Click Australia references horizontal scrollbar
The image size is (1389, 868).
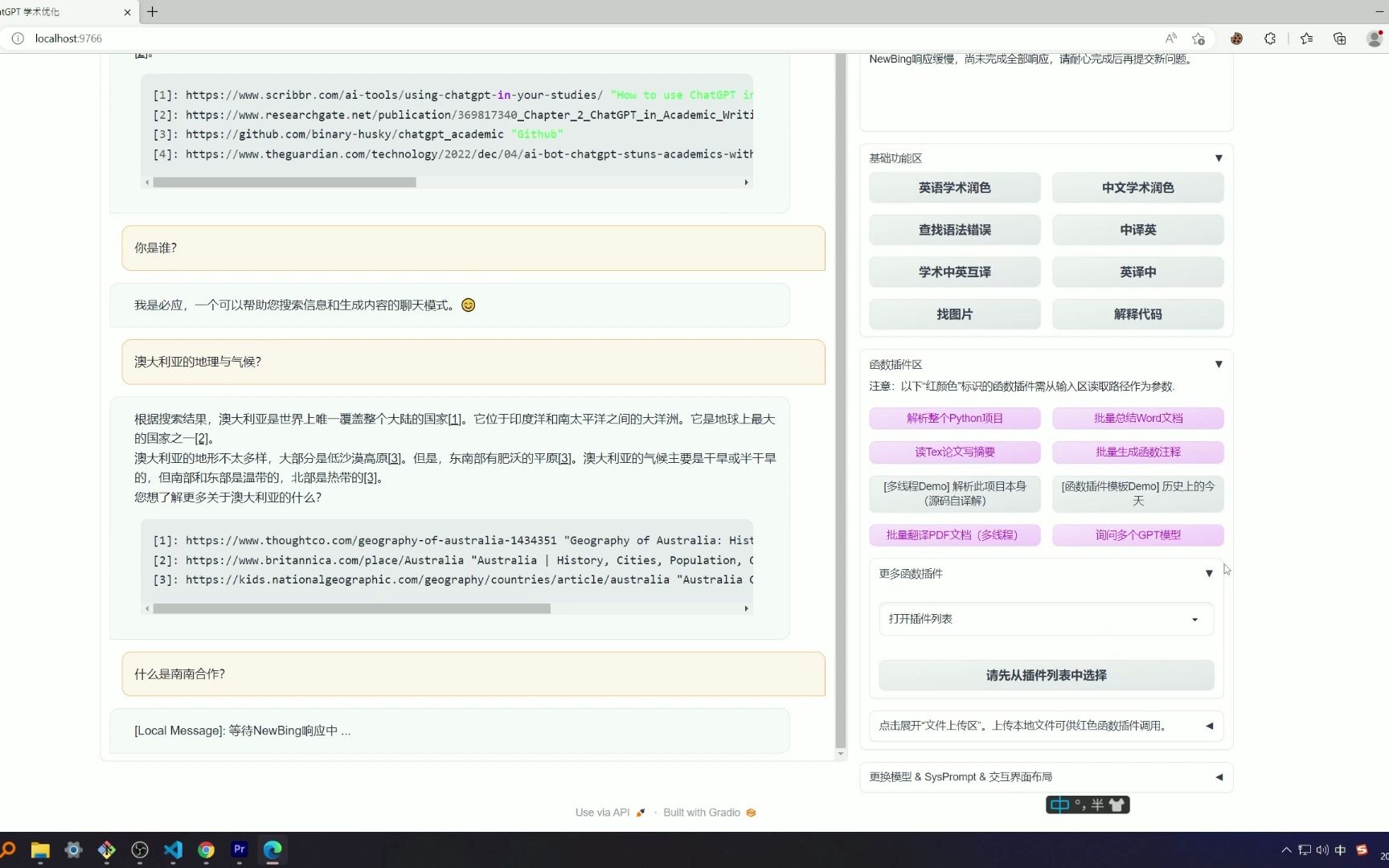coord(352,608)
